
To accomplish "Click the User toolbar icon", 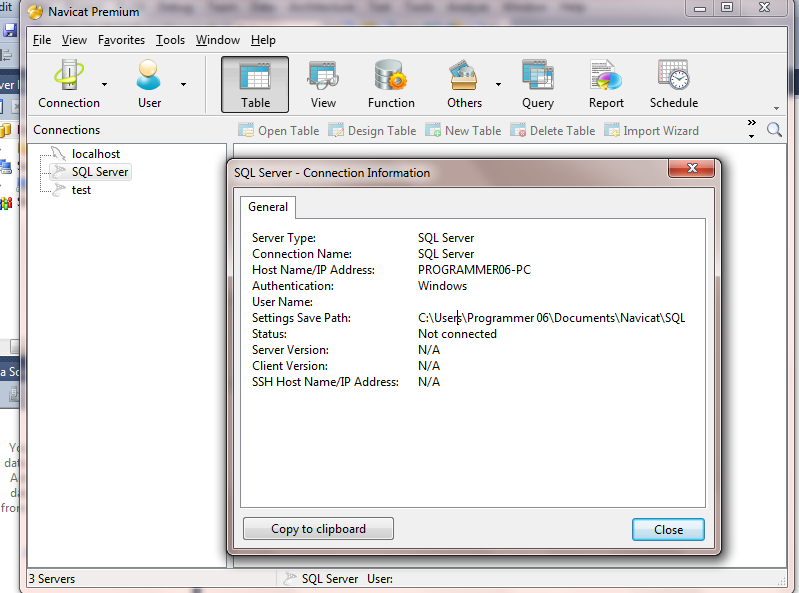I will click(x=149, y=84).
